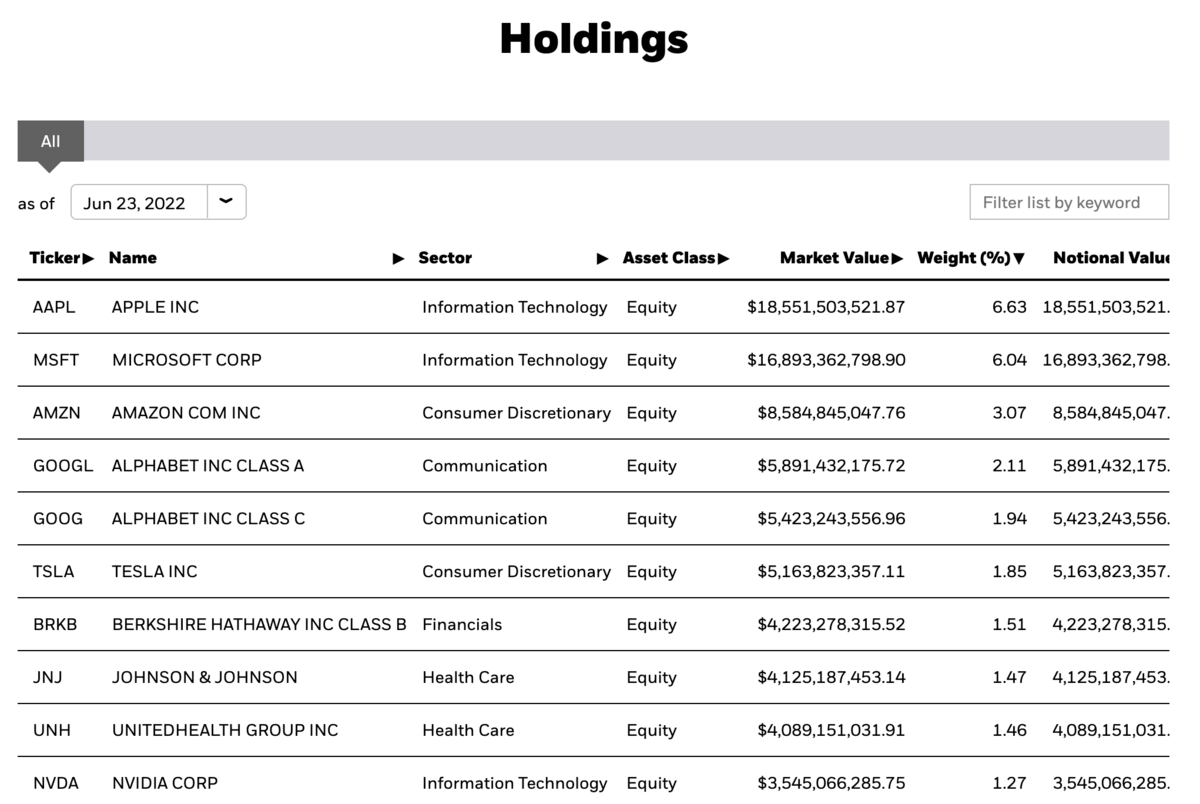The image size is (1200, 804).
Task: Click GOOGL weight 2.11
Action: click(1010, 466)
